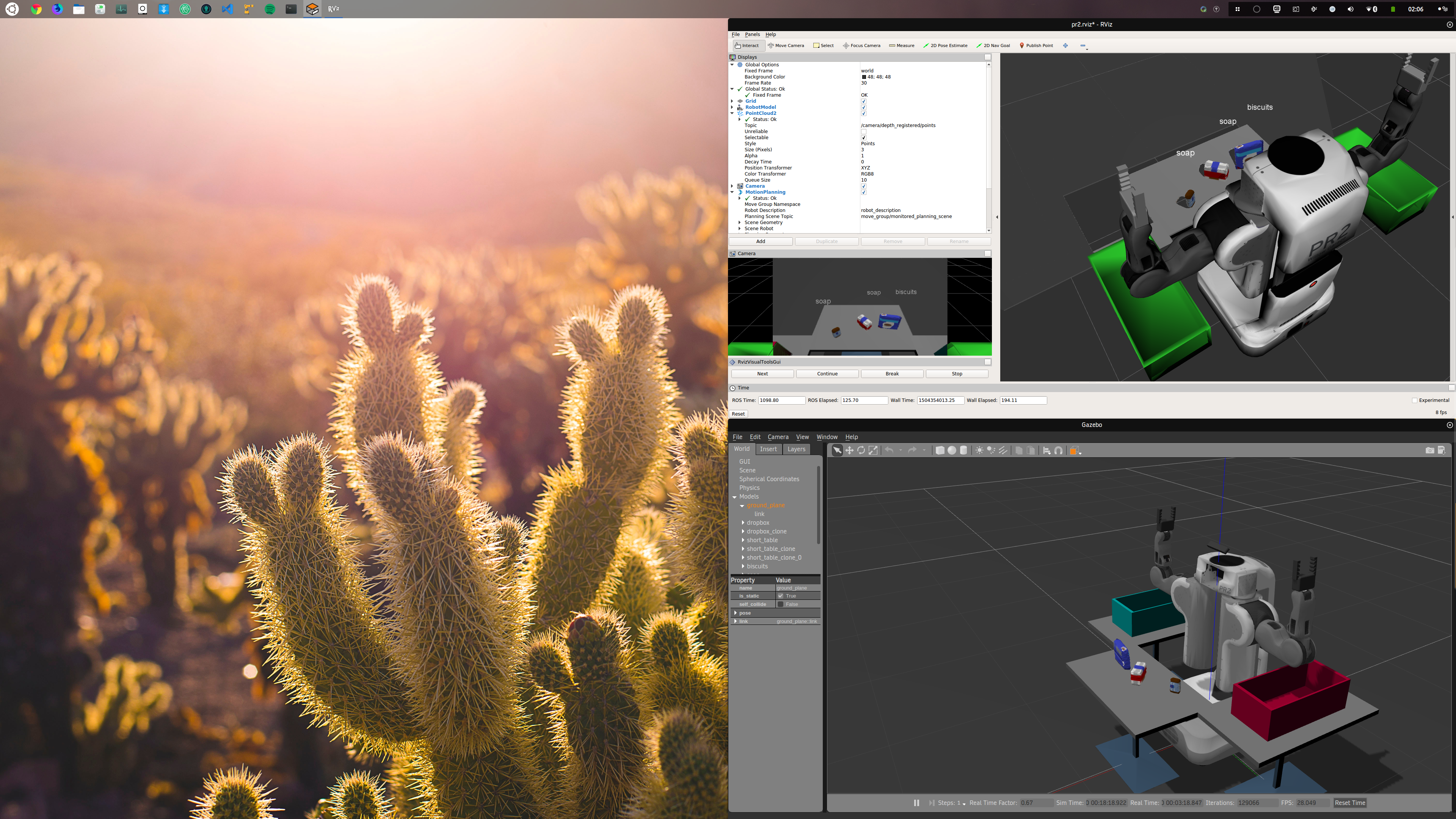The width and height of the screenshot is (1456, 819).
Task: Expand the dropbox model in Gazebo
Action: pos(743,523)
